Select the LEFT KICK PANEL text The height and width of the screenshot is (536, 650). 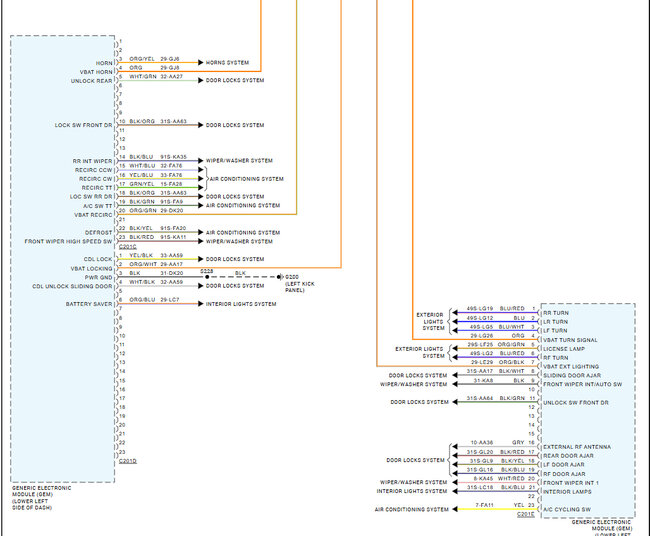point(300,287)
